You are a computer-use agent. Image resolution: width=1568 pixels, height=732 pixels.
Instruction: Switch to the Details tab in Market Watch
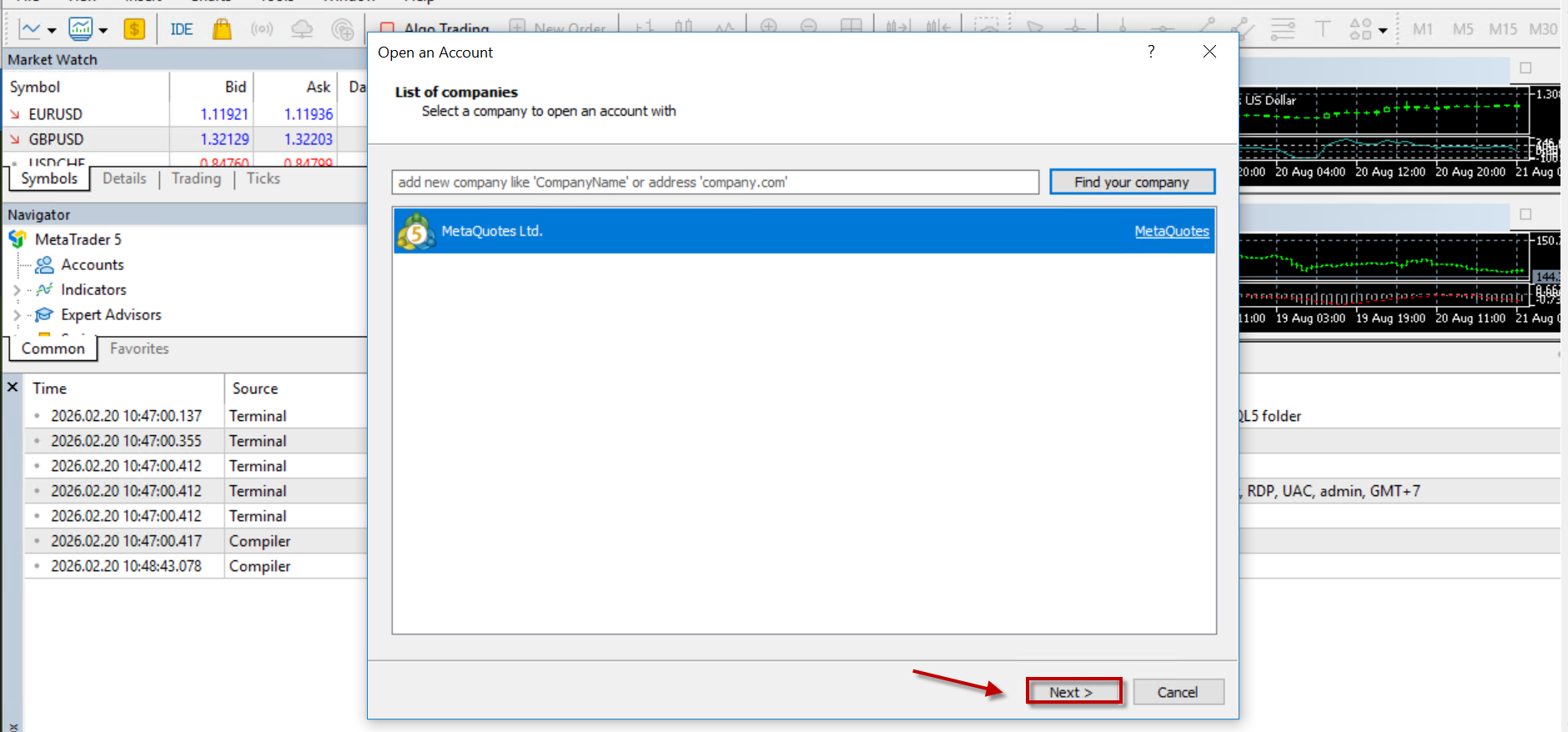tap(124, 178)
